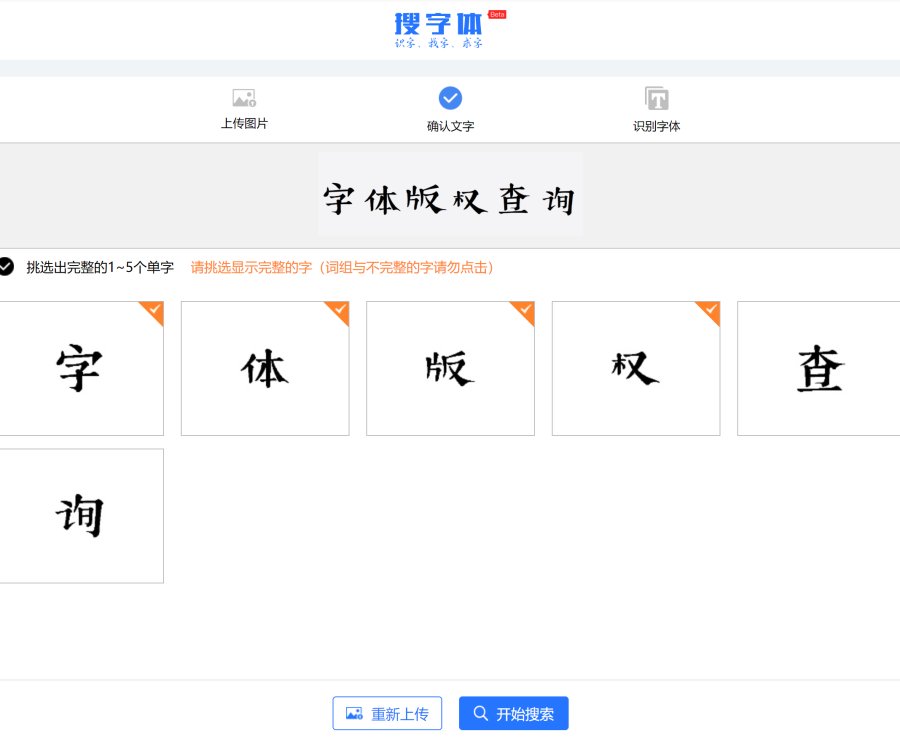The image size is (900, 739).
Task: Click the 查 character thumbnail
Action: pyautogui.click(x=820, y=368)
